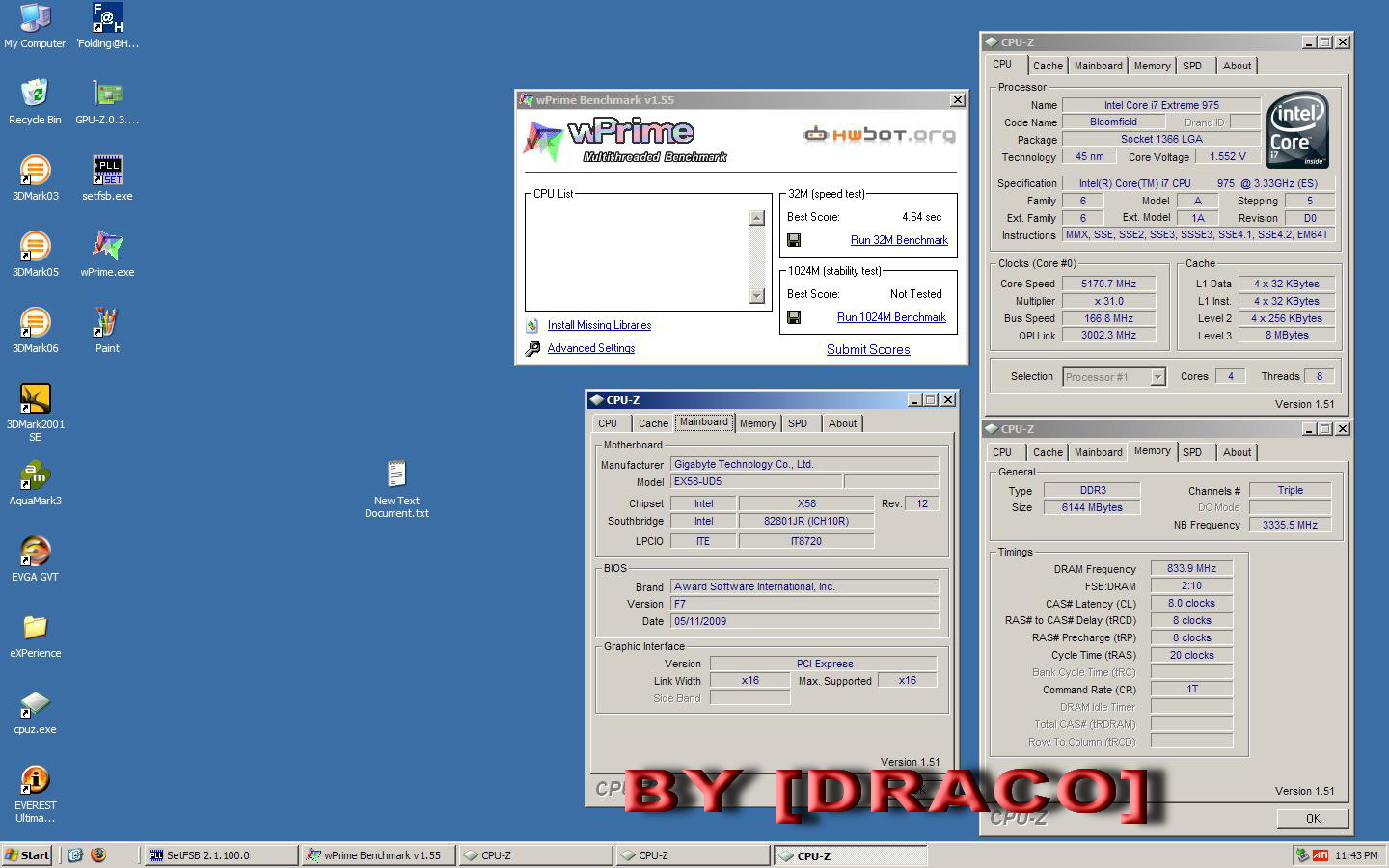The height and width of the screenshot is (868, 1389).
Task: Switch to wPrime Benchmark taskbar button
Action: (x=378, y=854)
